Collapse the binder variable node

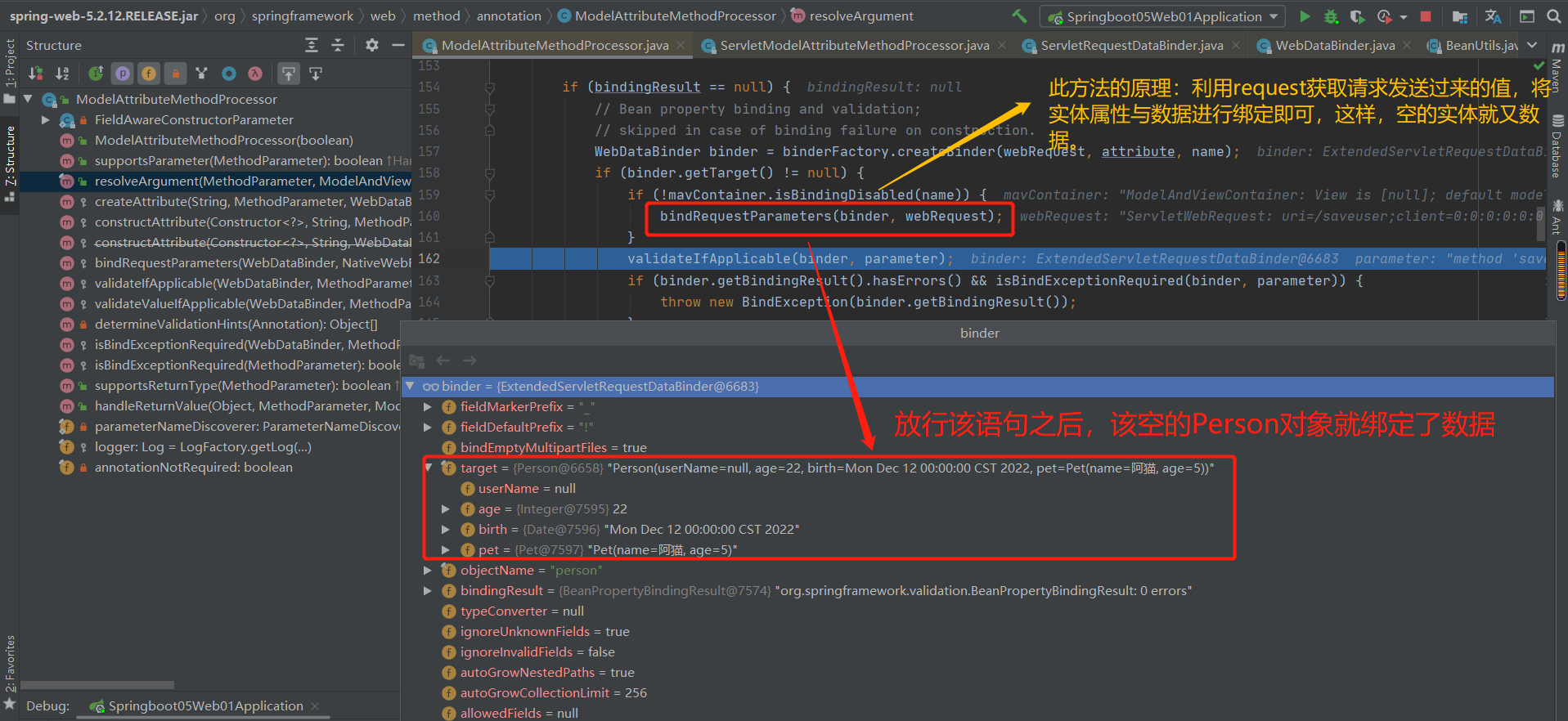click(410, 386)
